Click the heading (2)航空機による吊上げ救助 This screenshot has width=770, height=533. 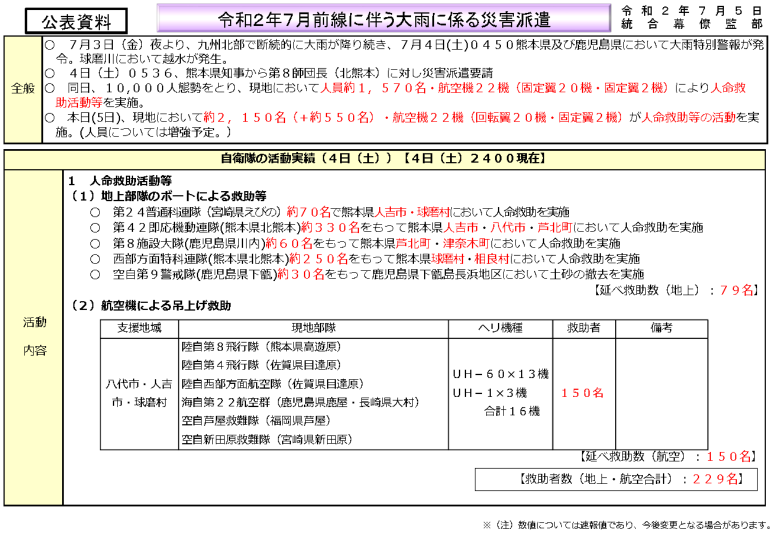click(151, 306)
